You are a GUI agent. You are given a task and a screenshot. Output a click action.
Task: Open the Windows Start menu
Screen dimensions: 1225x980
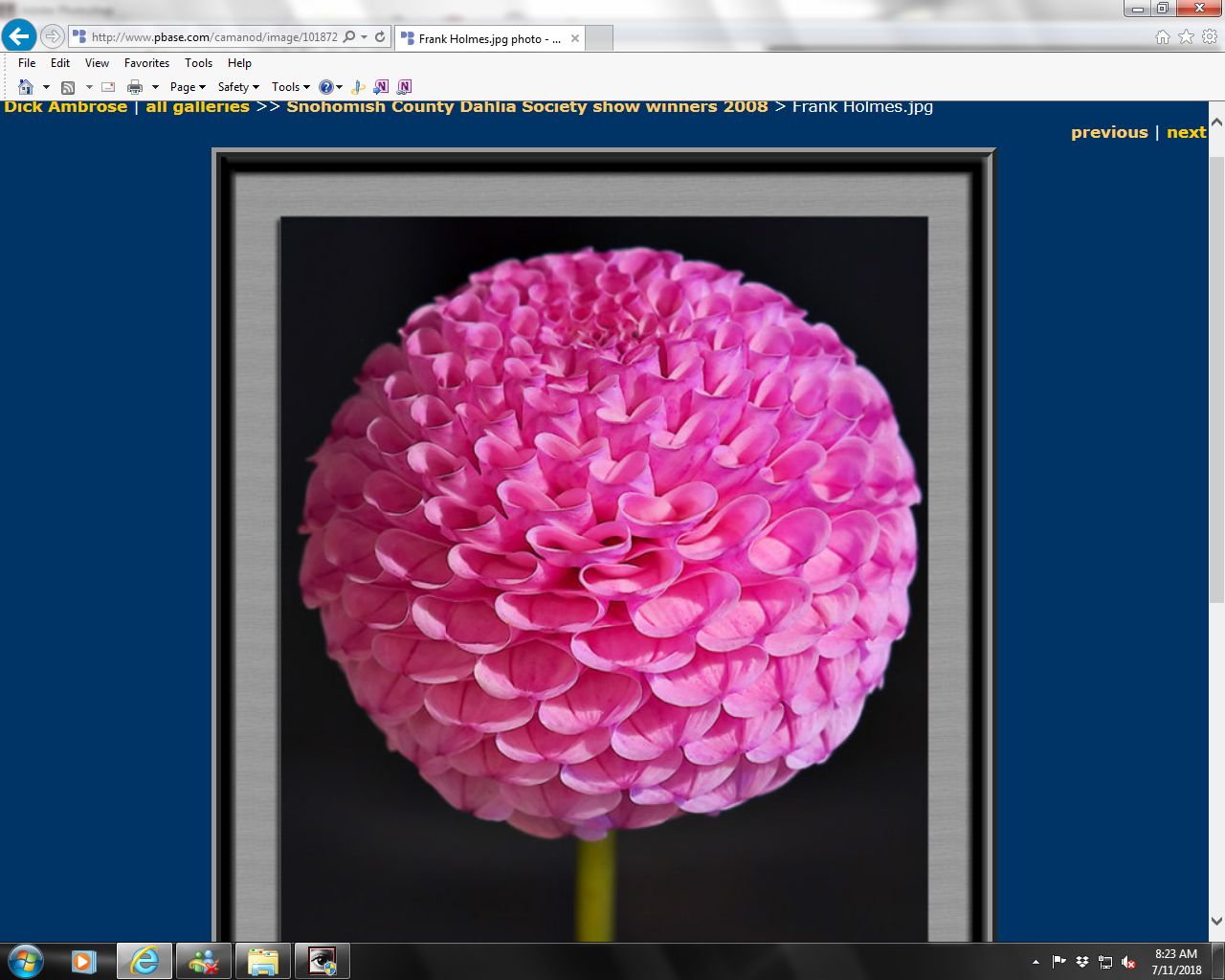click(25, 961)
